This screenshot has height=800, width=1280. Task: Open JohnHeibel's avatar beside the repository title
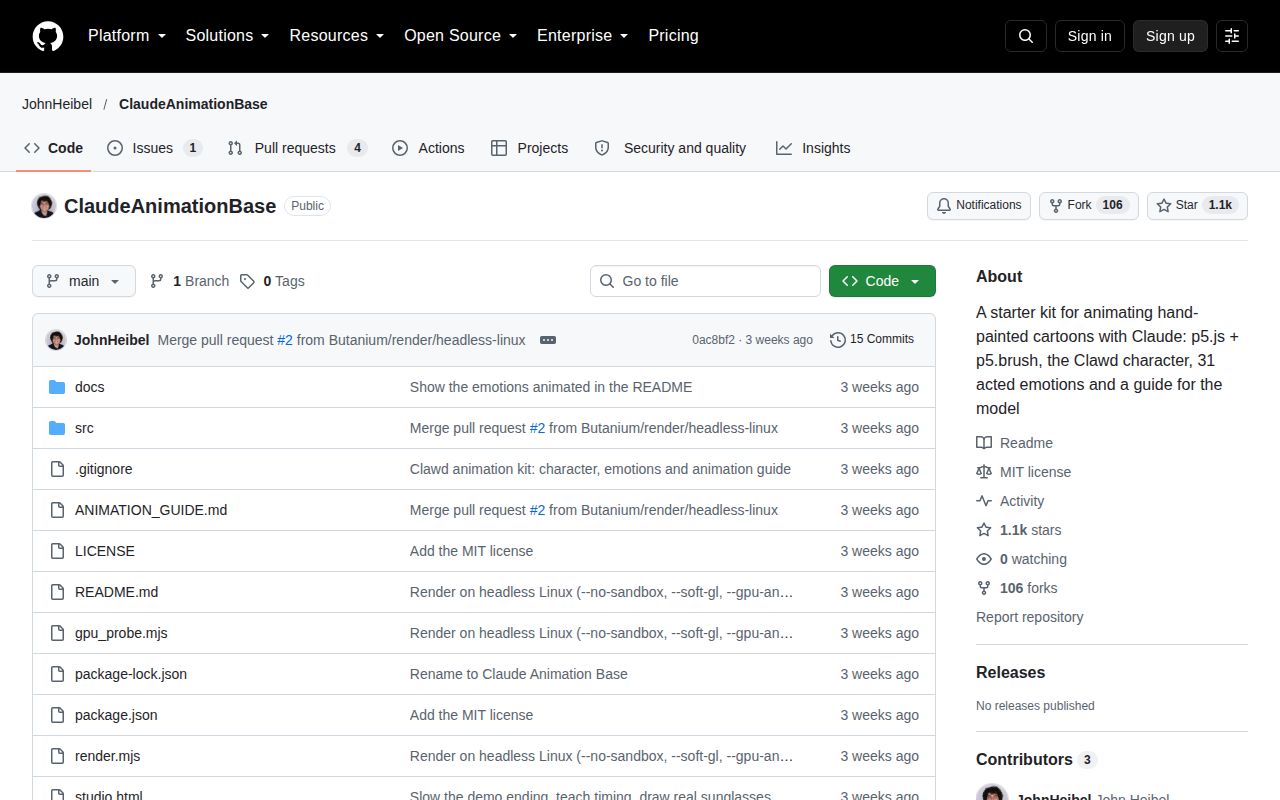coord(44,206)
